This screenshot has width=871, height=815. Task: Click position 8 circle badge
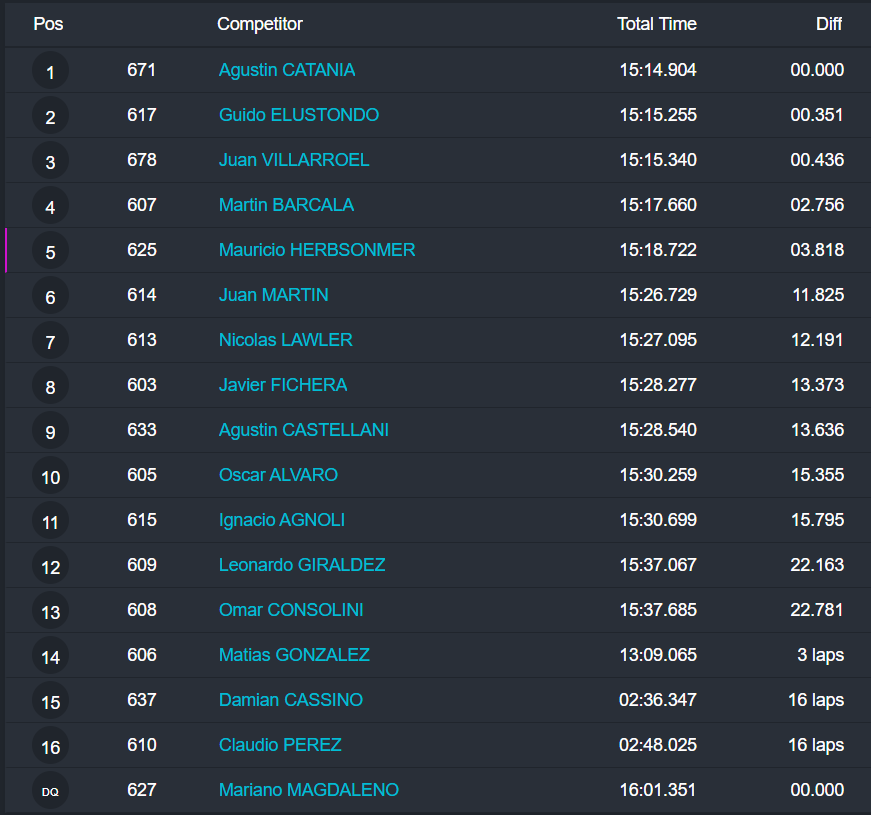coord(50,386)
